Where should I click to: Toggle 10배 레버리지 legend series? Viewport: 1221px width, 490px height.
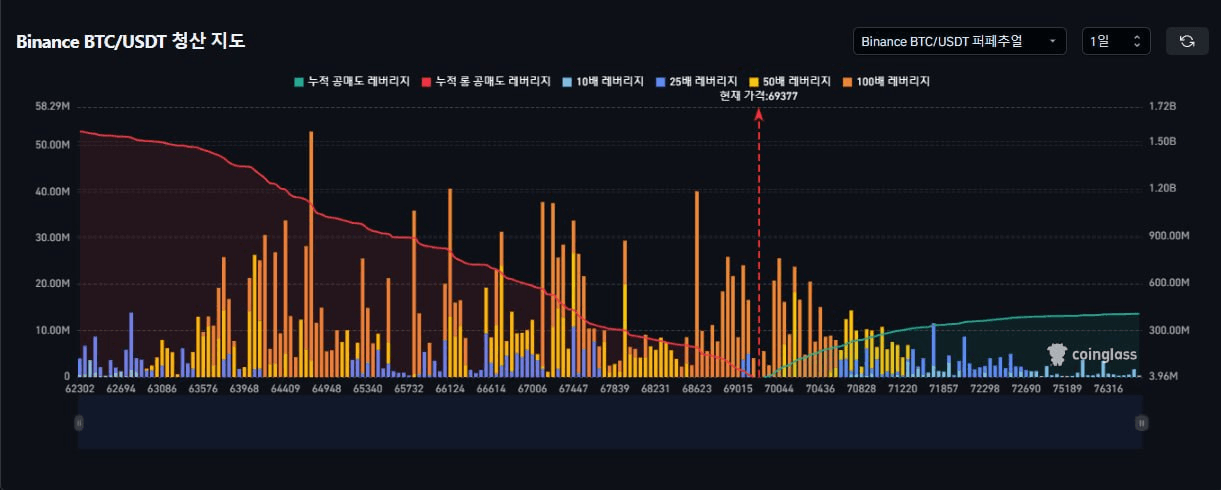tap(605, 81)
